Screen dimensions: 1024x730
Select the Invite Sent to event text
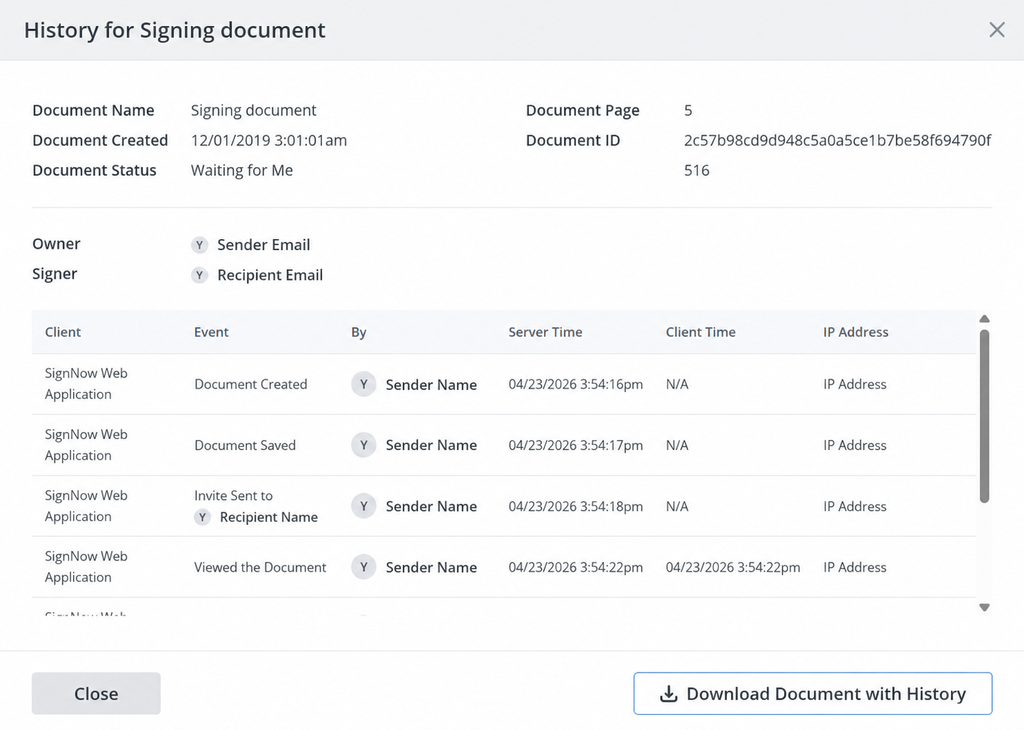[x=233, y=496]
